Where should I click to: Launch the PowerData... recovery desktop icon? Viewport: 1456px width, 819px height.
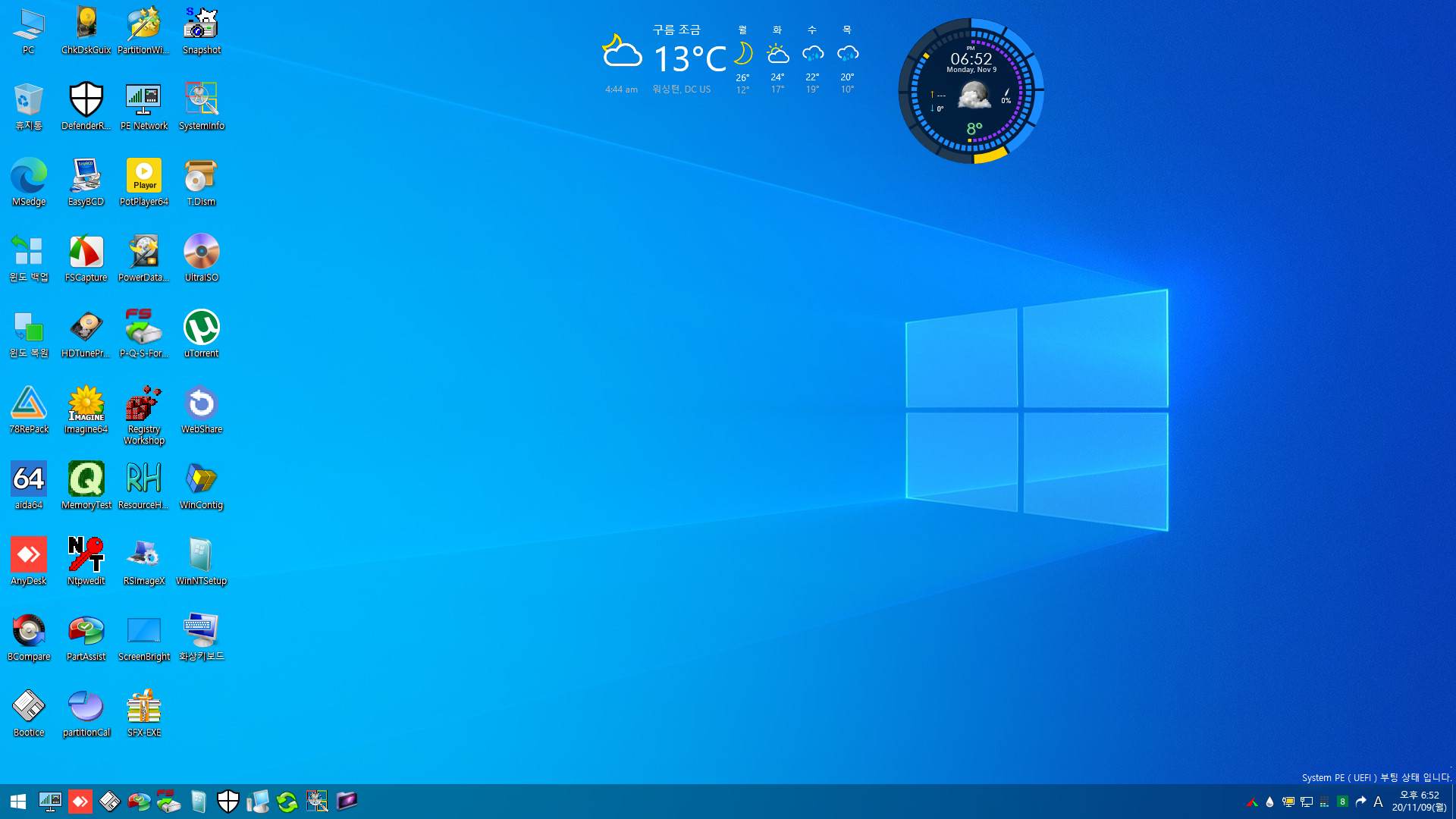(x=144, y=259)
